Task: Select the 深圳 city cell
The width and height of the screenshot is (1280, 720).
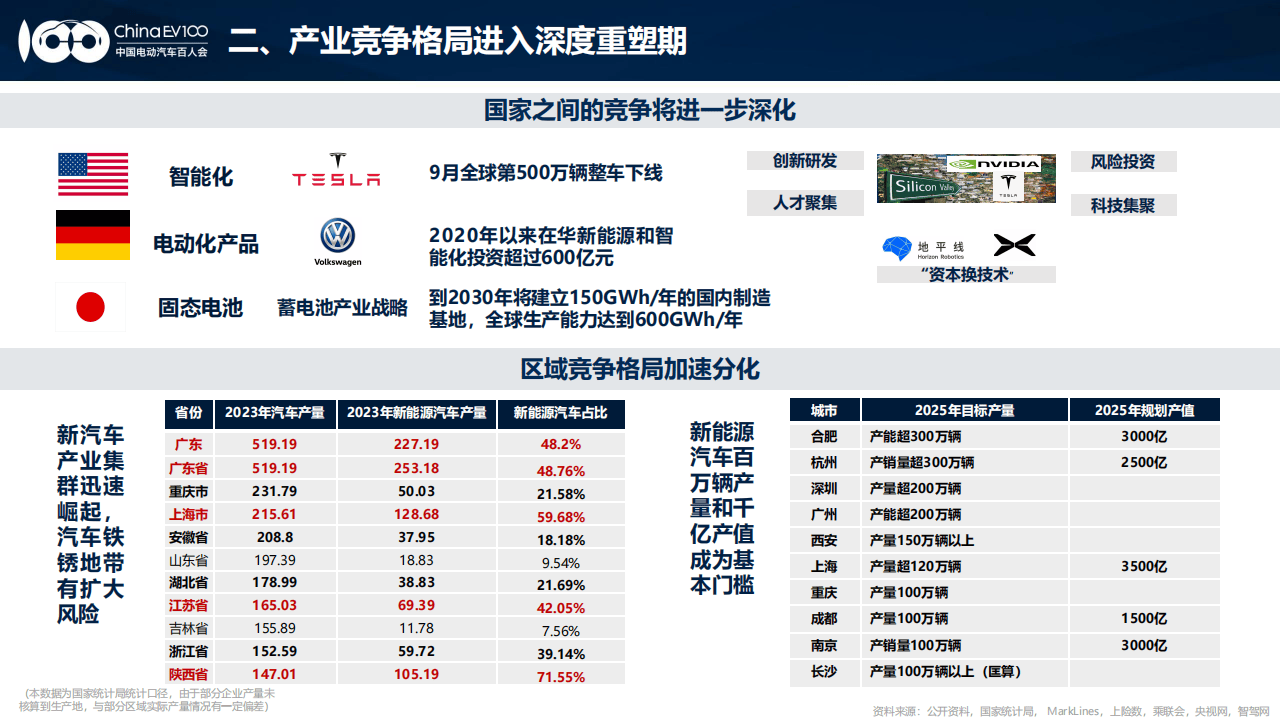Action: click(824, 488)
